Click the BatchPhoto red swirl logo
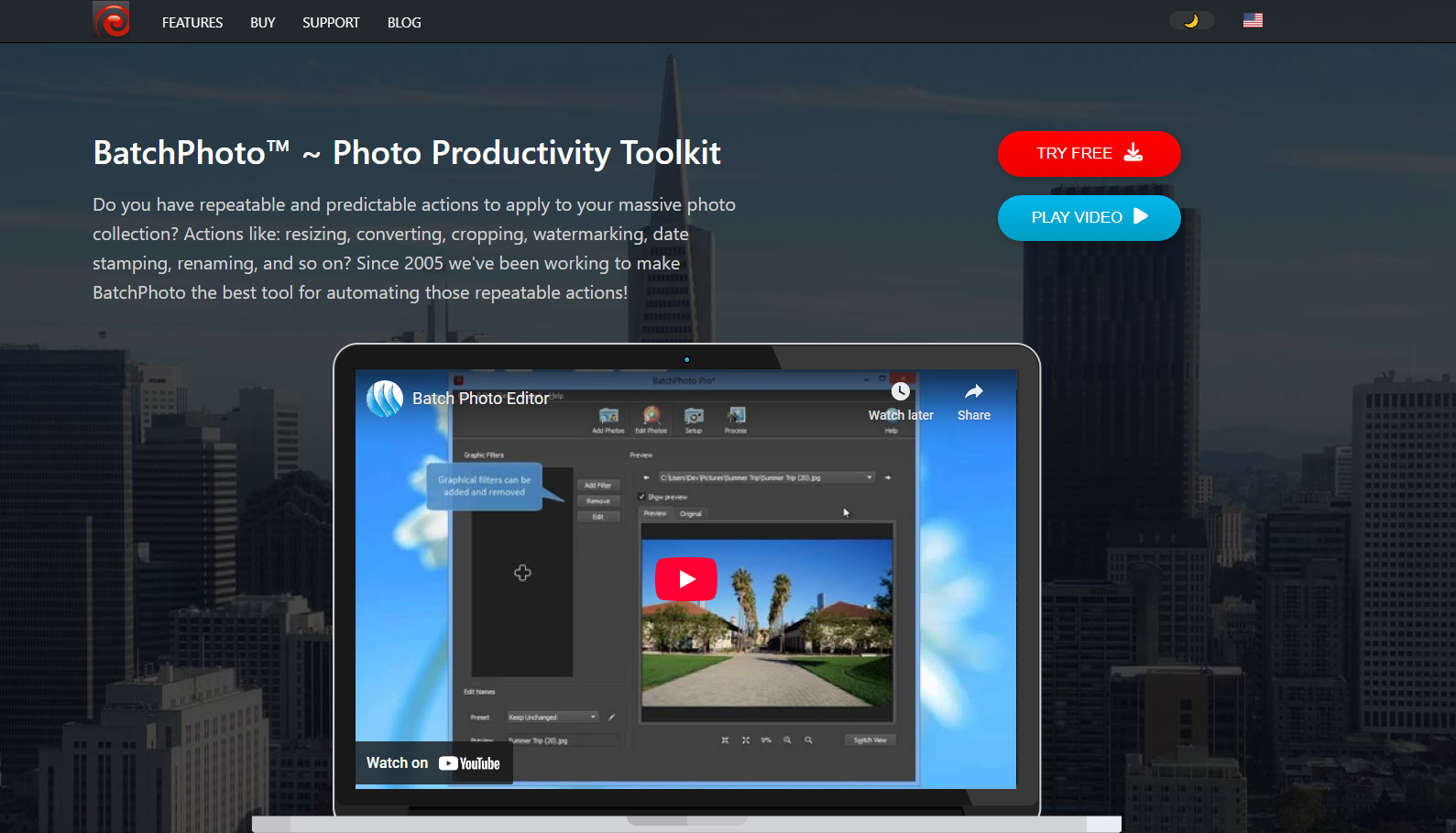 (112, 20)
